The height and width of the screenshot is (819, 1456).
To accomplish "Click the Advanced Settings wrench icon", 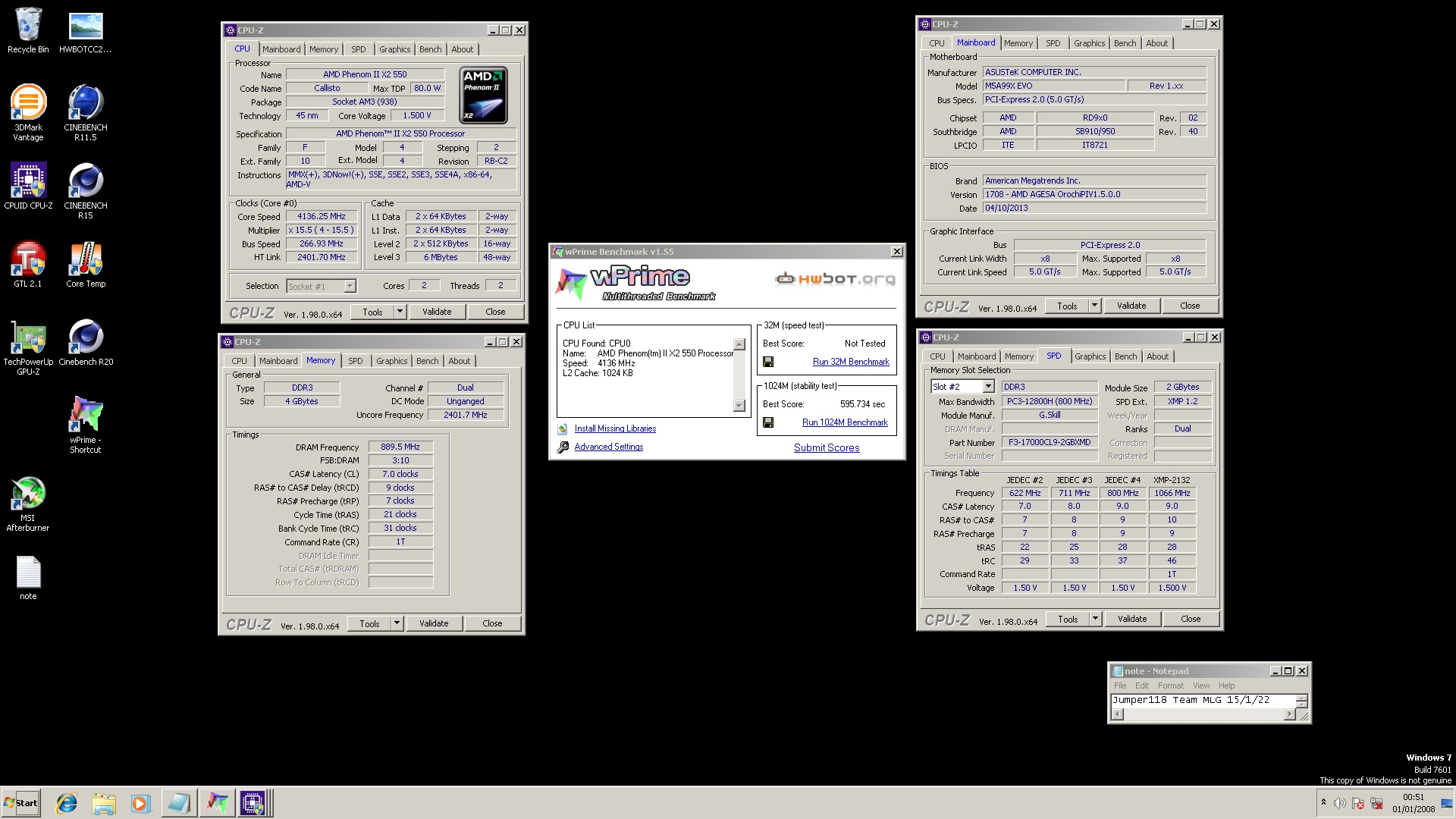I will 563,447.
